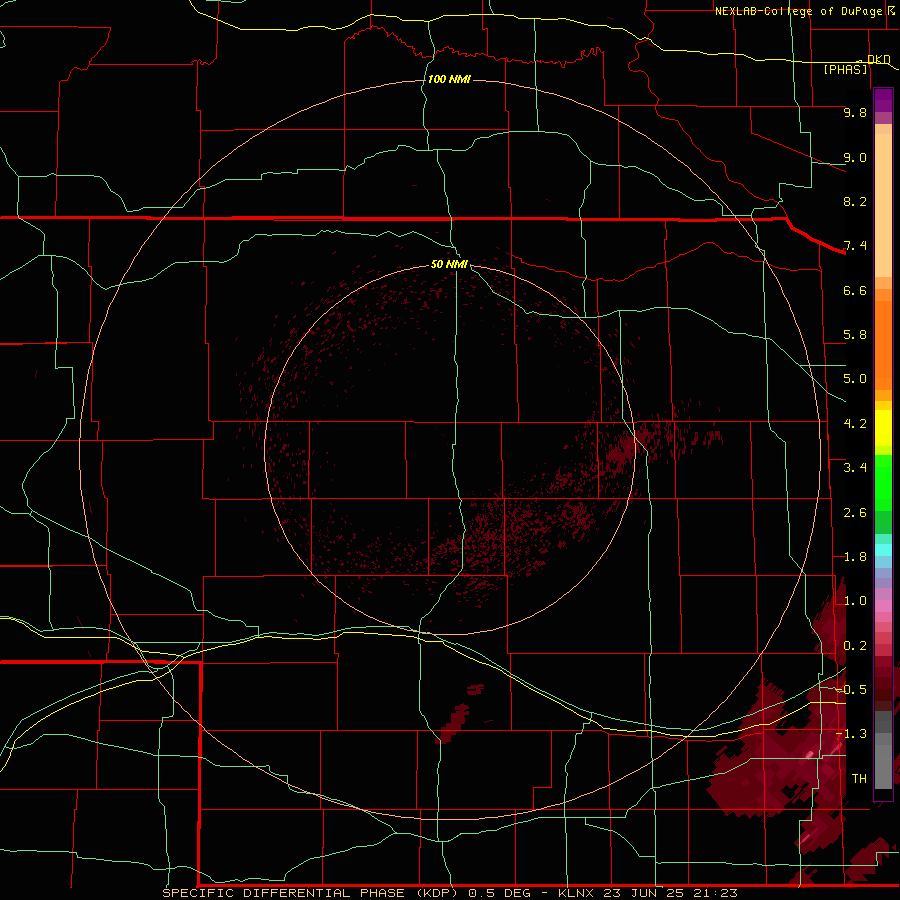The height and width of the screenshot is (900, 900).
Task: Select the 1.0 value on color scale
Action: 855,601
